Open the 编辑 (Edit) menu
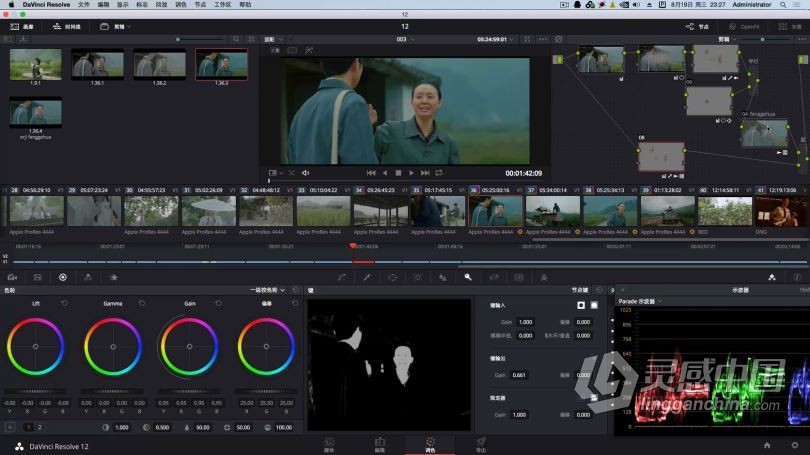 pyautogui.click(x=103, y=5)
